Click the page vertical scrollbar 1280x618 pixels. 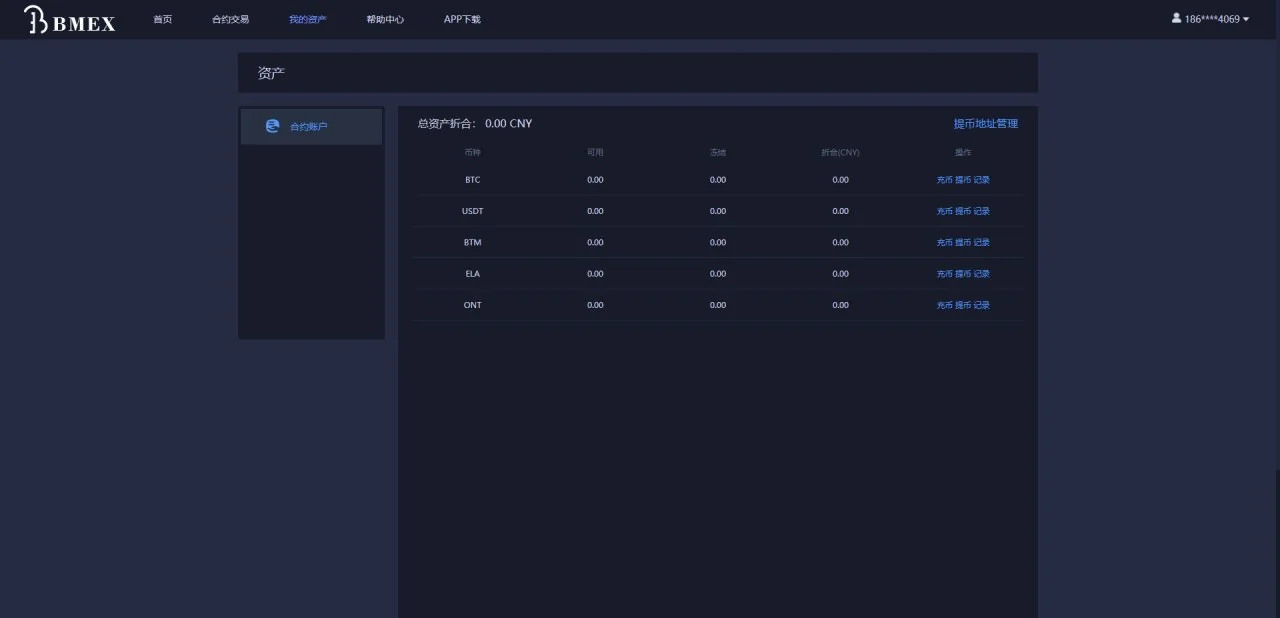click(1276, 540)
